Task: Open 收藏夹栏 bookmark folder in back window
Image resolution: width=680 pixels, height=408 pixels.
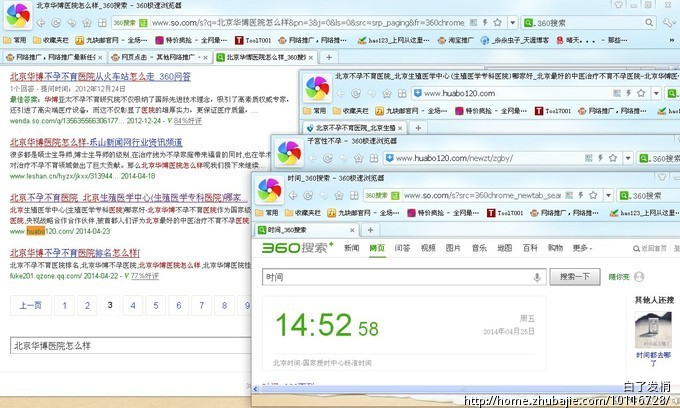Action: pyautogui.click(x=51, y=40)
